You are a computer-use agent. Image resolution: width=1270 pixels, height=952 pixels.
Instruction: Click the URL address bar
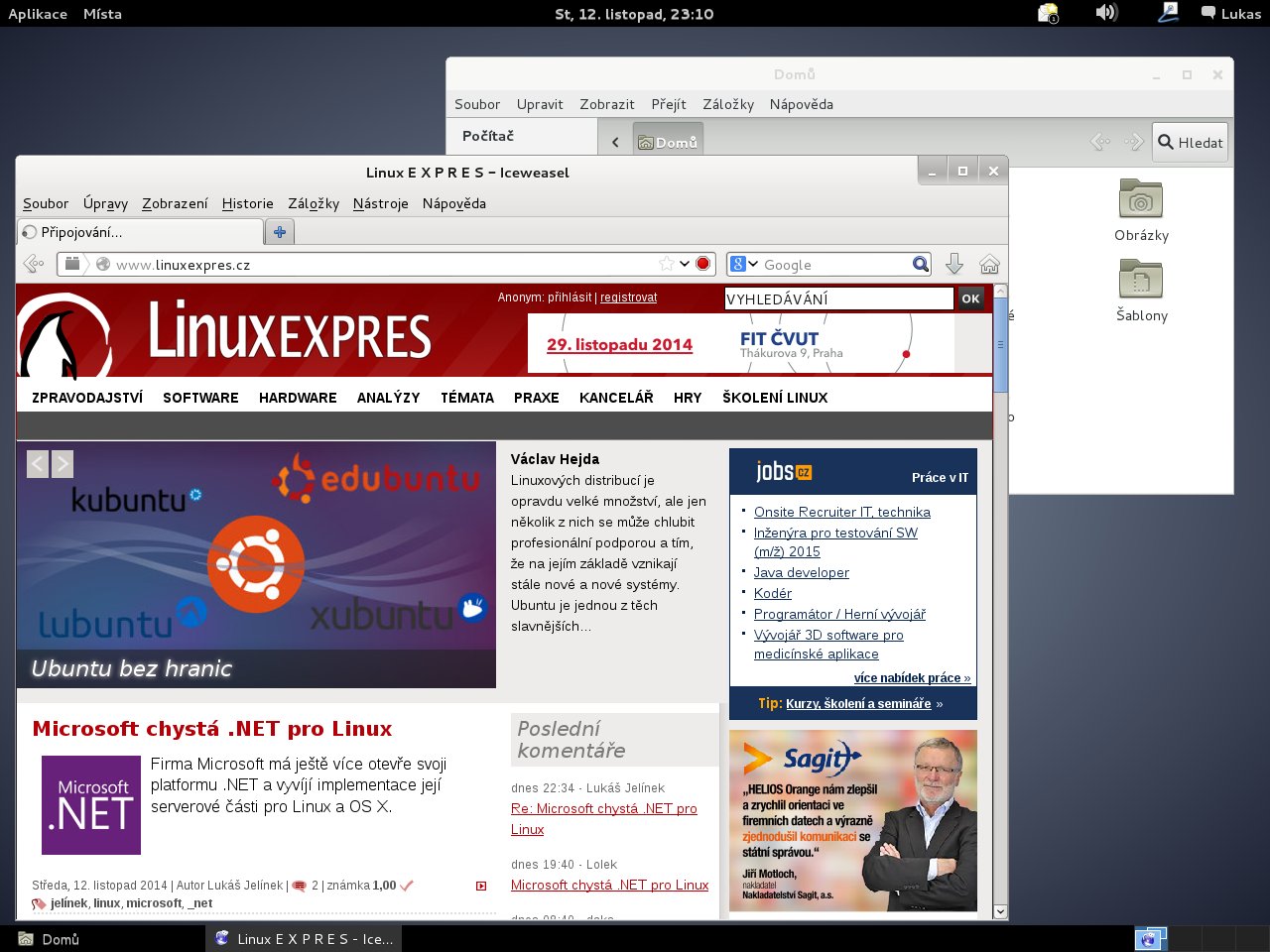(x=385, y=264)
